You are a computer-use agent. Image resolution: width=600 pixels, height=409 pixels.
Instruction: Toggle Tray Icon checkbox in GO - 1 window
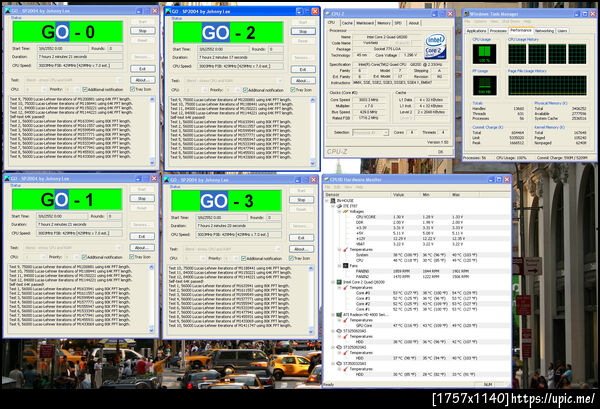click(x=132, y=257)
